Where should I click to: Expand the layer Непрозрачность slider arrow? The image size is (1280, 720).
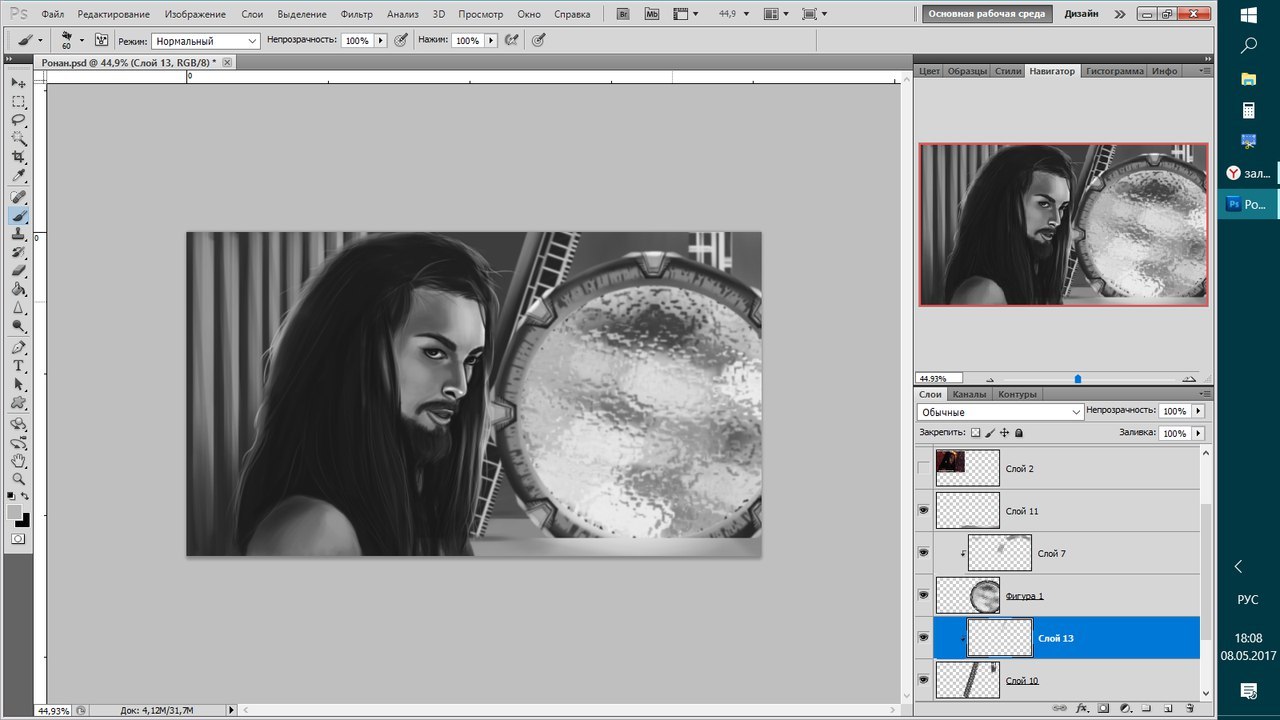(x=1198, y=411)
